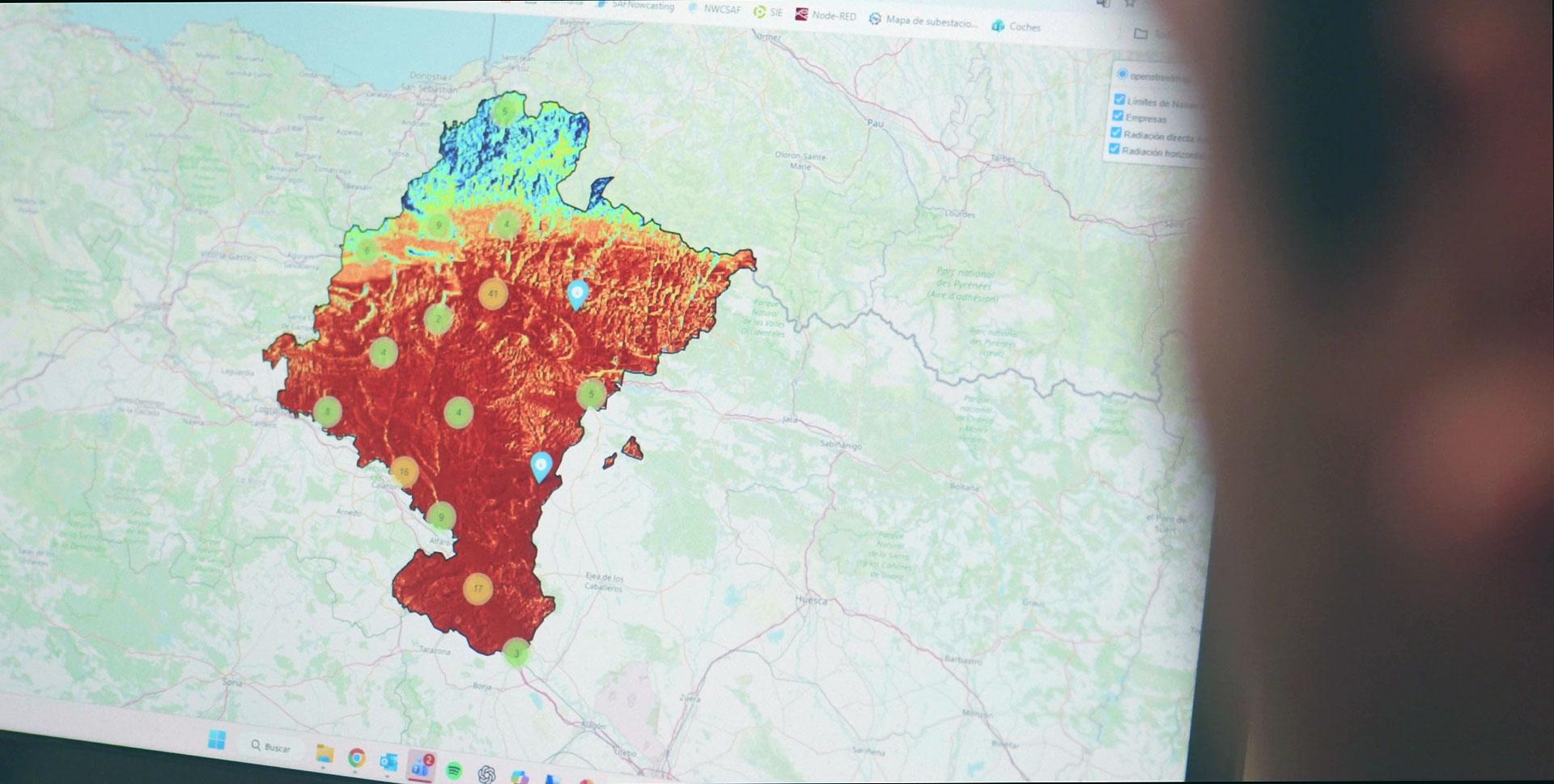Click the blue pin marker near Pamplona

click(577, 293)
